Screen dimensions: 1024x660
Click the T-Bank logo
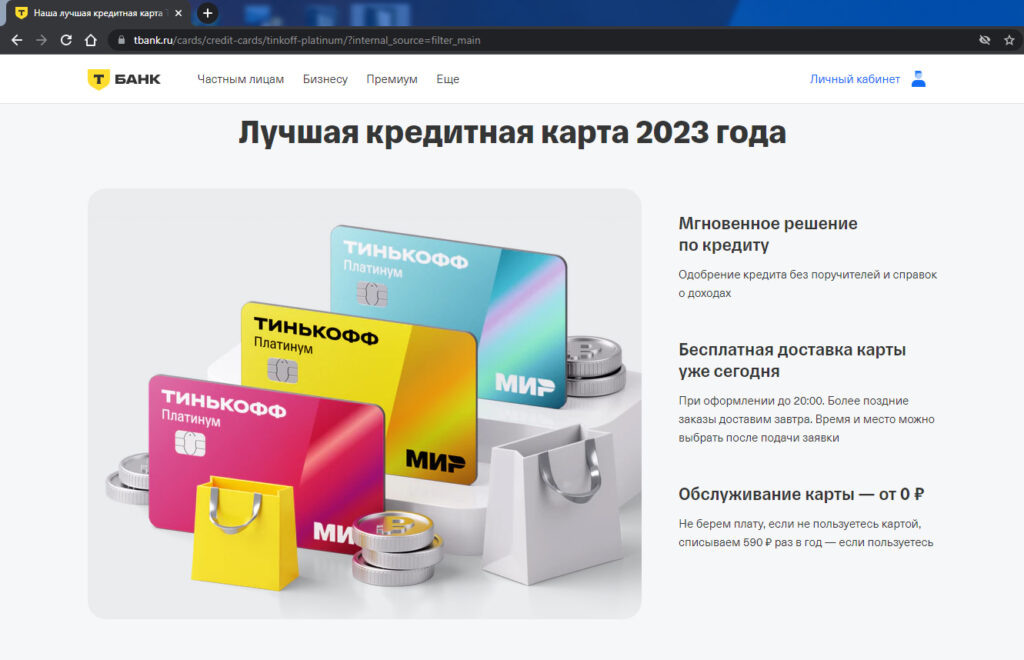point(124,79)
